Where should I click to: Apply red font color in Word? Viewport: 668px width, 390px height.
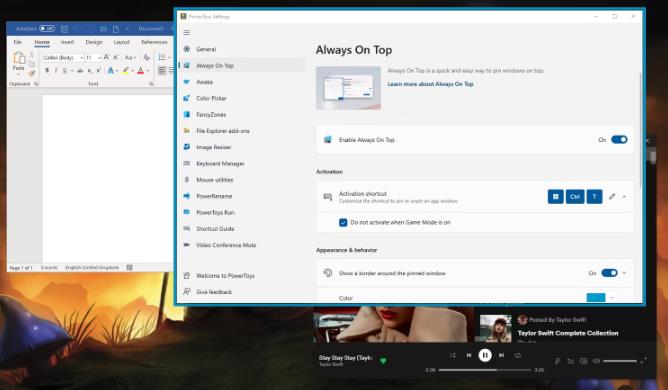point(141,71)
